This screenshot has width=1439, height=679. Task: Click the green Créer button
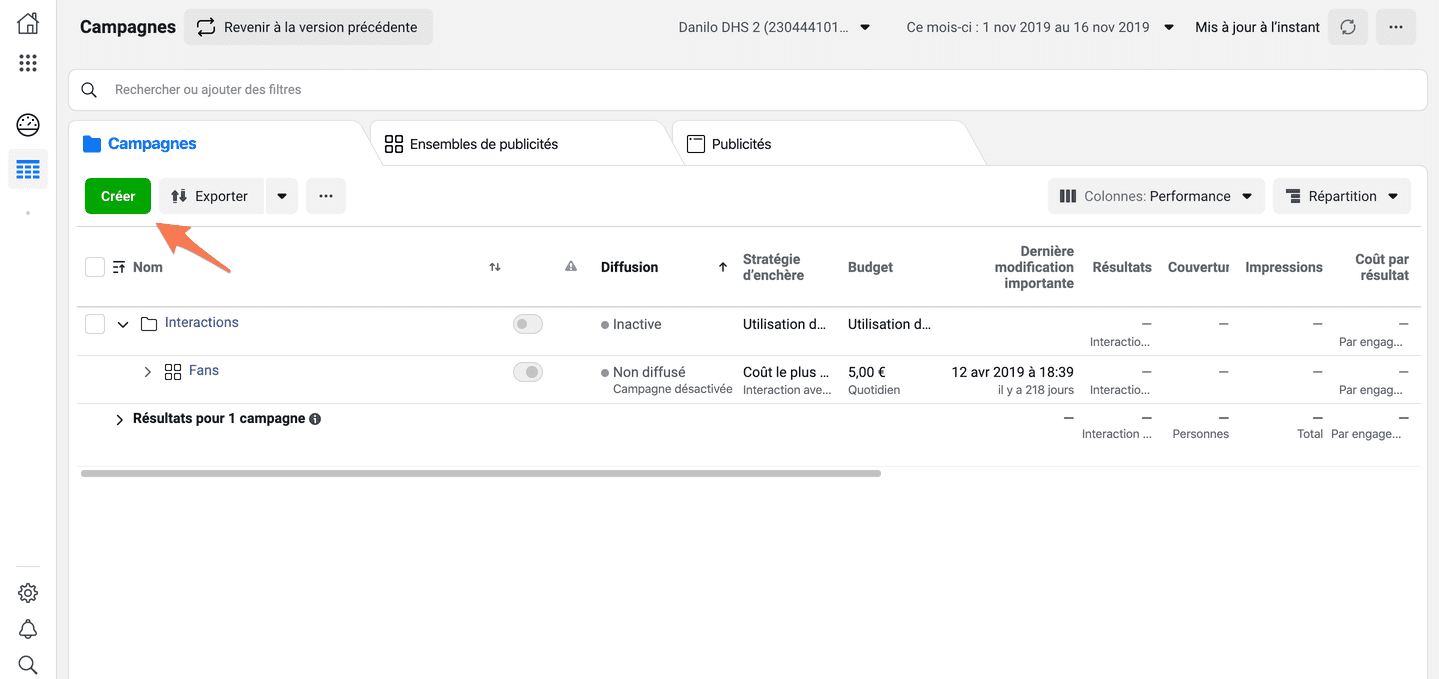tap(118, 196)
